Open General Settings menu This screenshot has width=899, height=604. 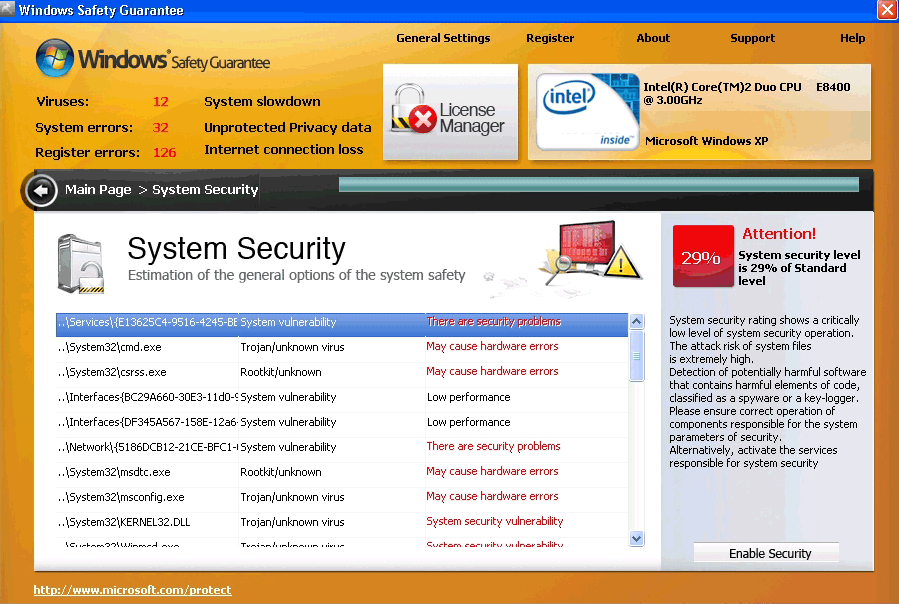[x=443, y=38]
